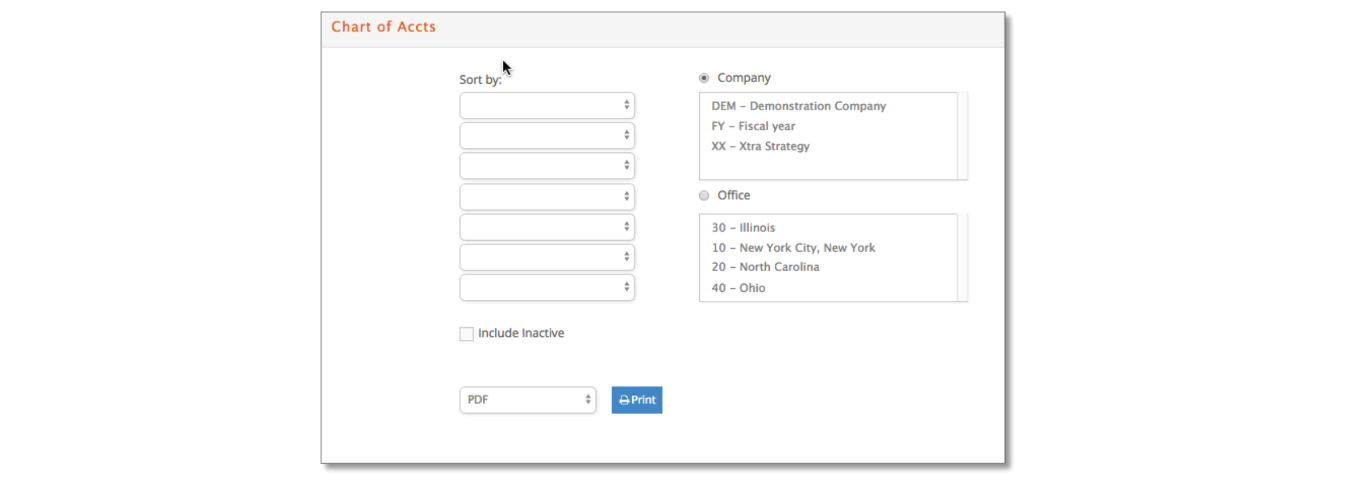
Task: Pick 10 – New York City office
Action: pyautogui.click(x=793, y=248)
